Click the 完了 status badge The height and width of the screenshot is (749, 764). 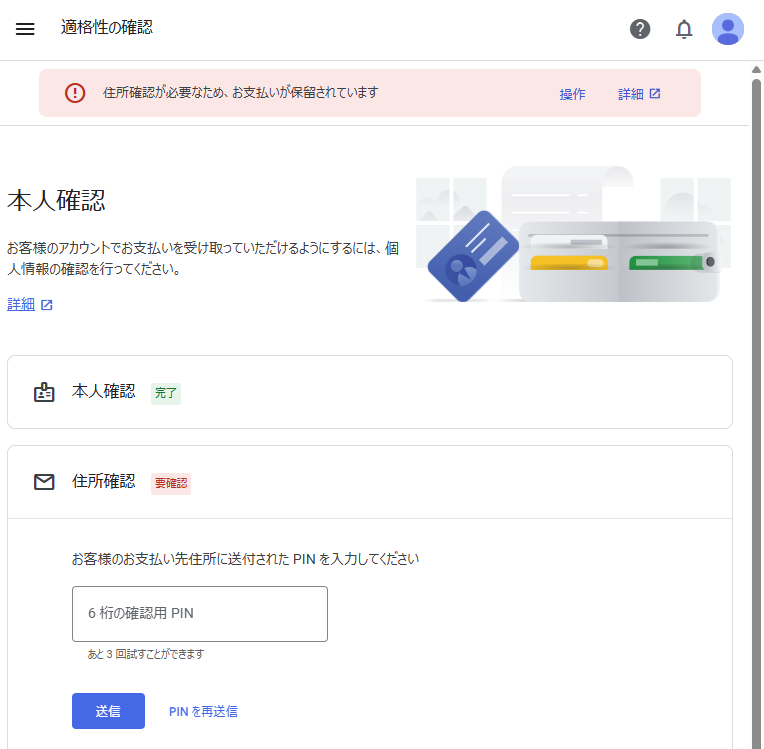166,393
